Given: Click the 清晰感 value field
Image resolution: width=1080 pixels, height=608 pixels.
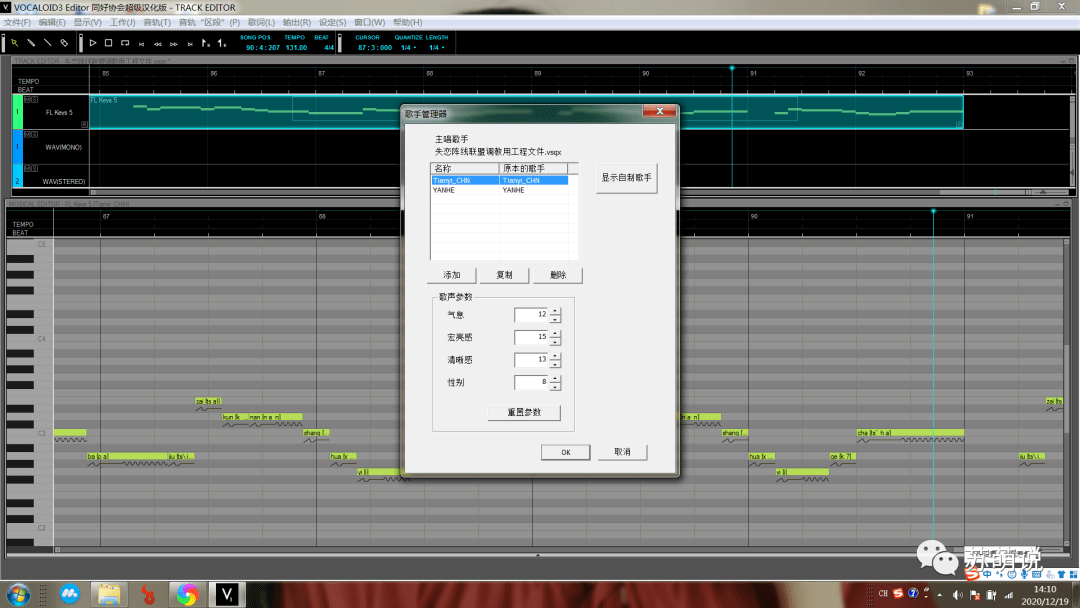Looking at the screenshot, I should point(531,360).
